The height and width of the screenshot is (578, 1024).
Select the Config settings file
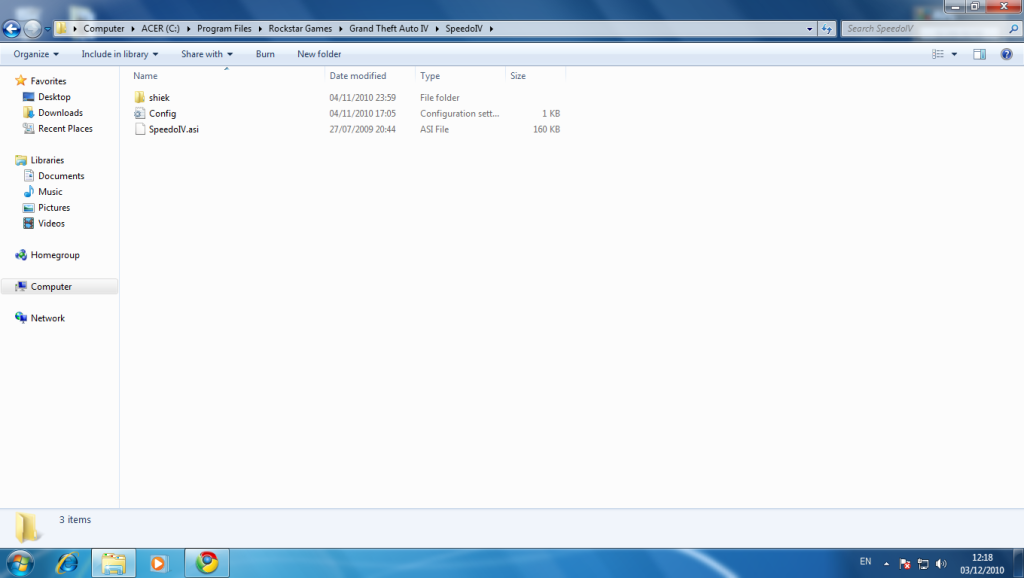coord(162,114)
